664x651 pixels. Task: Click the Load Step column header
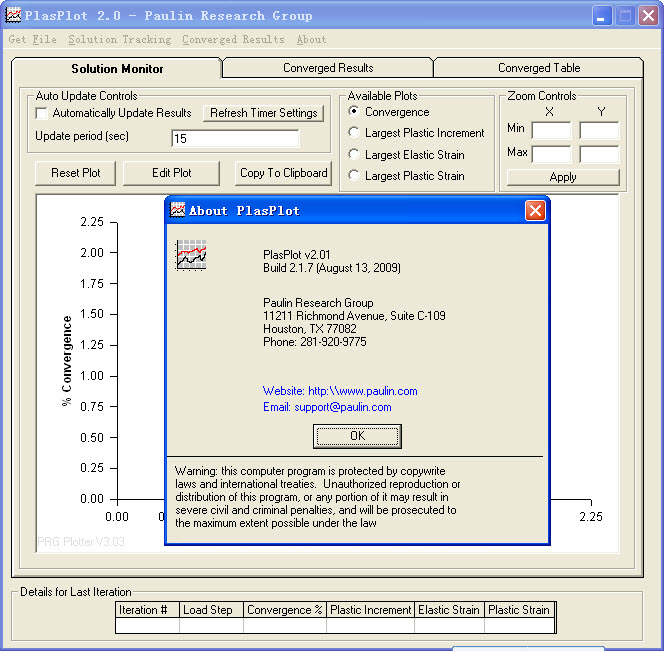click(211, 609)
